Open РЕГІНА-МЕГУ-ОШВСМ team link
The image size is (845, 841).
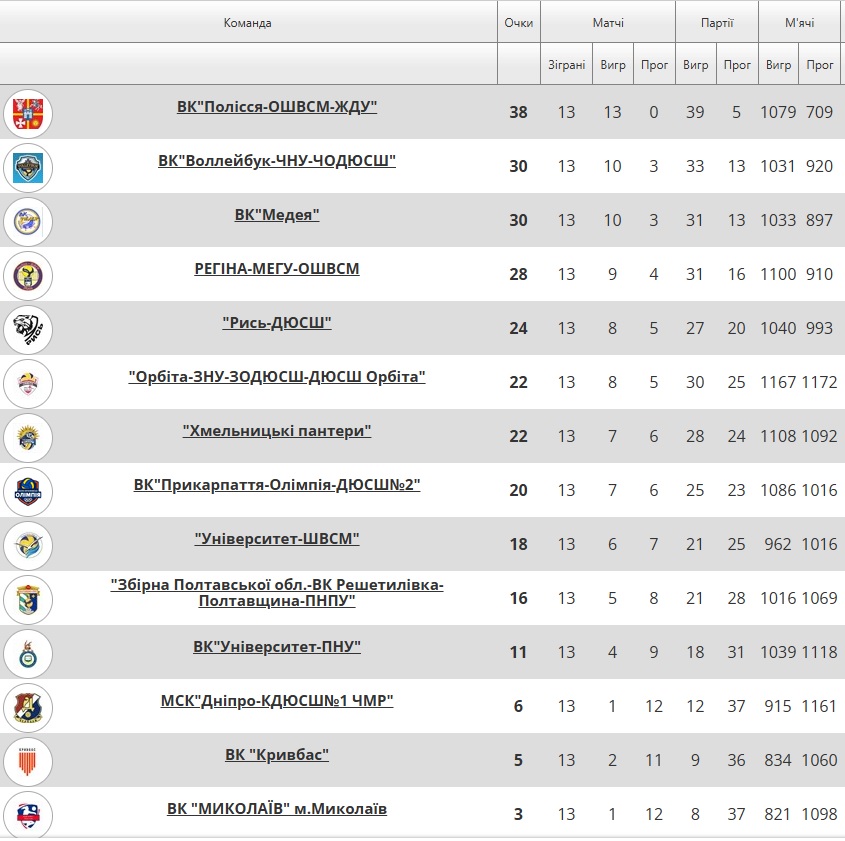point(277,268)
